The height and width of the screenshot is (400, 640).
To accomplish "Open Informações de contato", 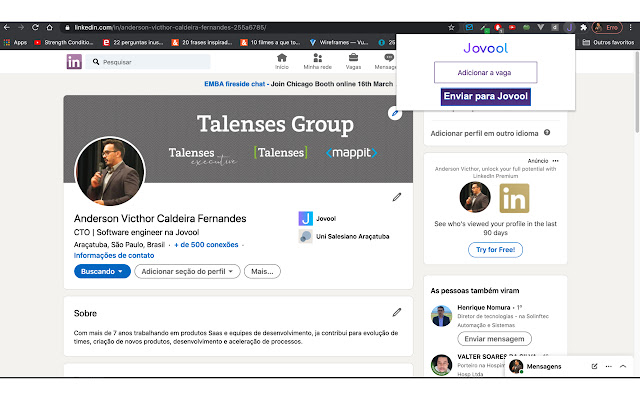I will tap(114, 256).
